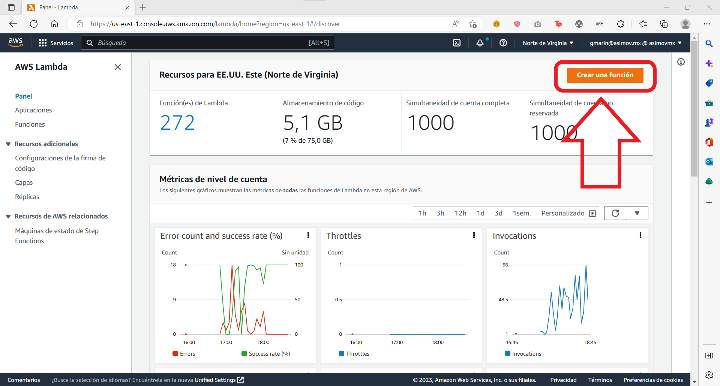Open Invocations widget options menu
The height and width of the screenshot is (386, 720).
pyautogui.click(x=640, y=235)
